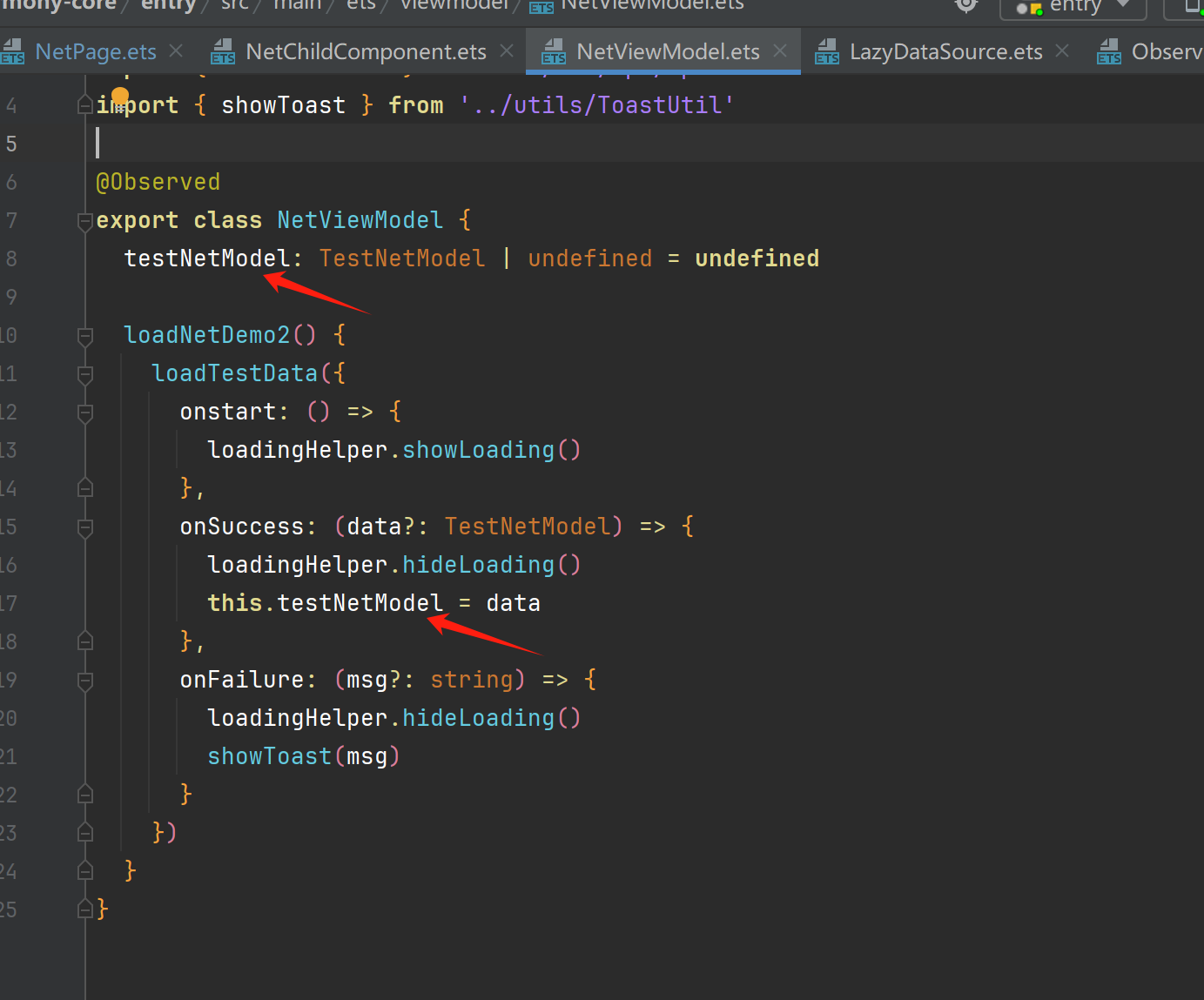Close the NetChildComponent.ets tab
The image size is (1204, 1000).
[507, 51]
